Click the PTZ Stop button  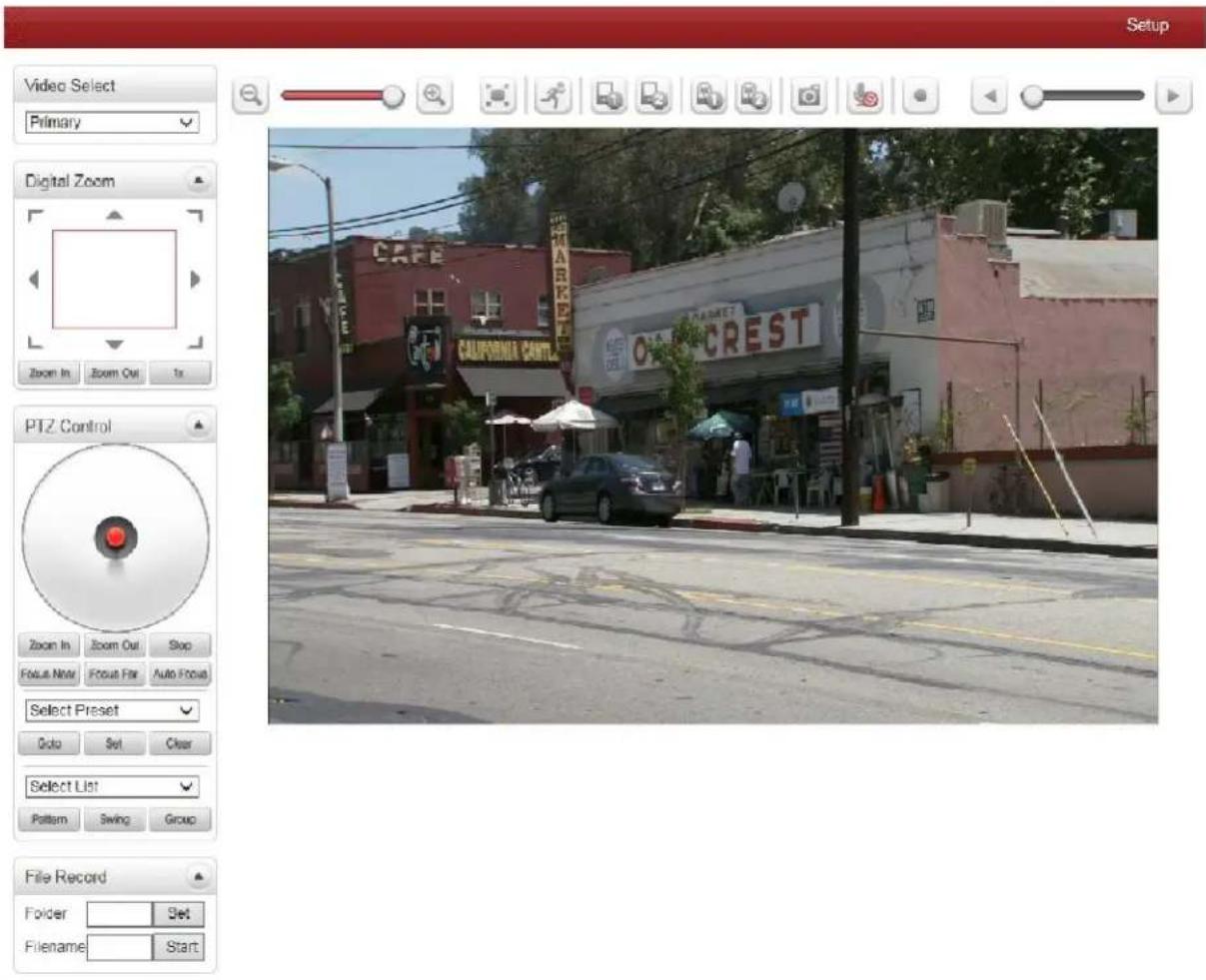pyautogui.click(x=180, y=645)
